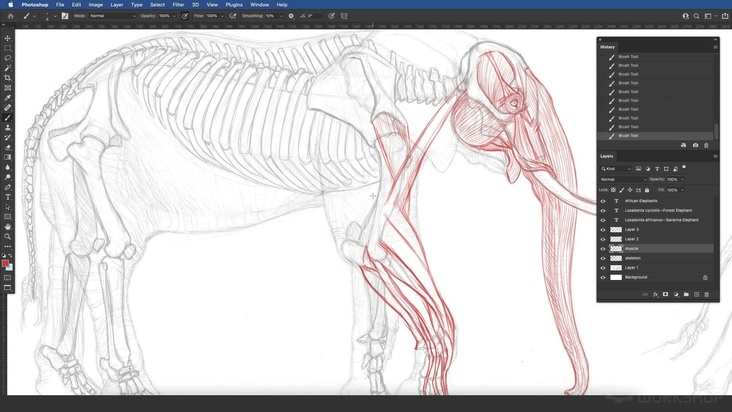Image resolution: width=732 pixels, height=412 pixels.
Task: Open the Flow dropdown arrow
Action: pos(222,16)
